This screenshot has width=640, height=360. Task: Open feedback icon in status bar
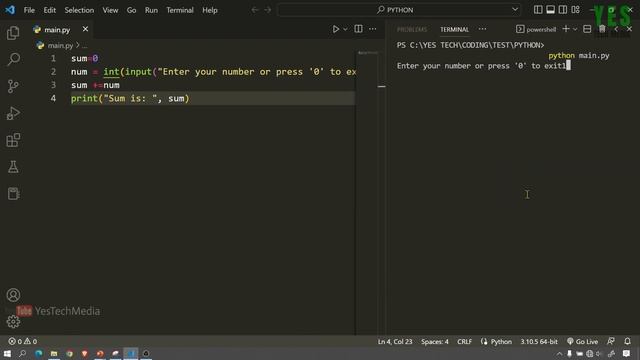[x=611, y=341]
